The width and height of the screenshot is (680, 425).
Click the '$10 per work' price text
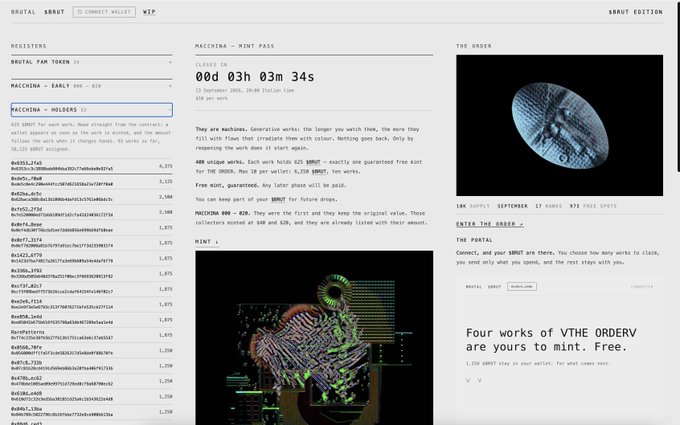(x=211, y=98)
